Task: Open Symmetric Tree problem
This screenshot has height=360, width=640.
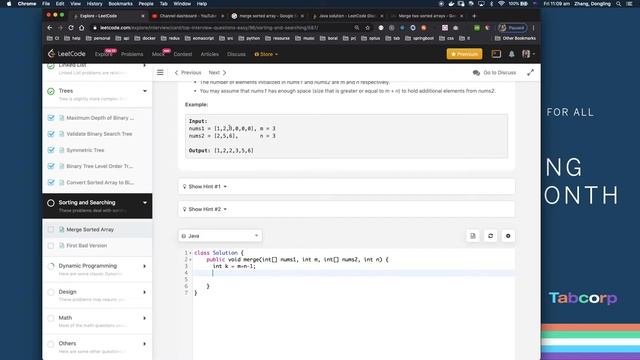Action: (85, 150)
